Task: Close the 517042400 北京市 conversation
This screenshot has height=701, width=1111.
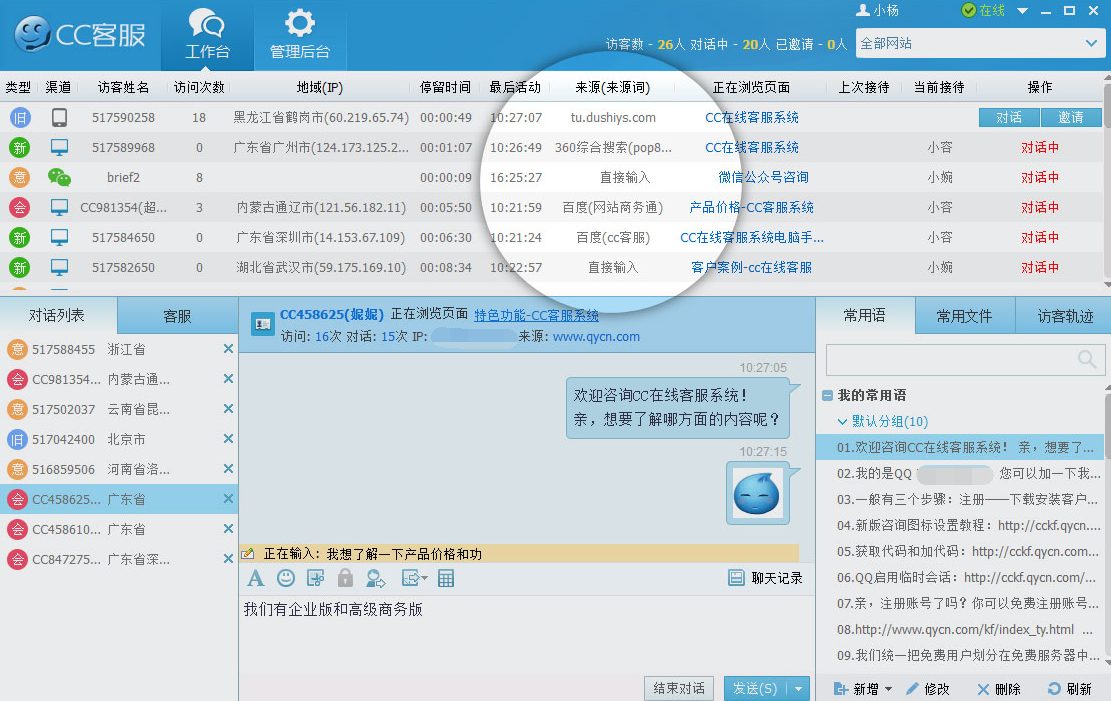Action: (x=228, y=439)
